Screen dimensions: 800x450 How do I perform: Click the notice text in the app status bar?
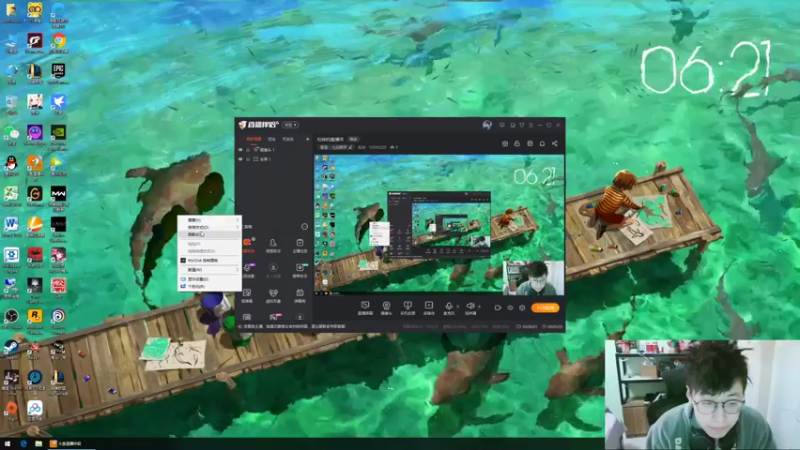293,326
